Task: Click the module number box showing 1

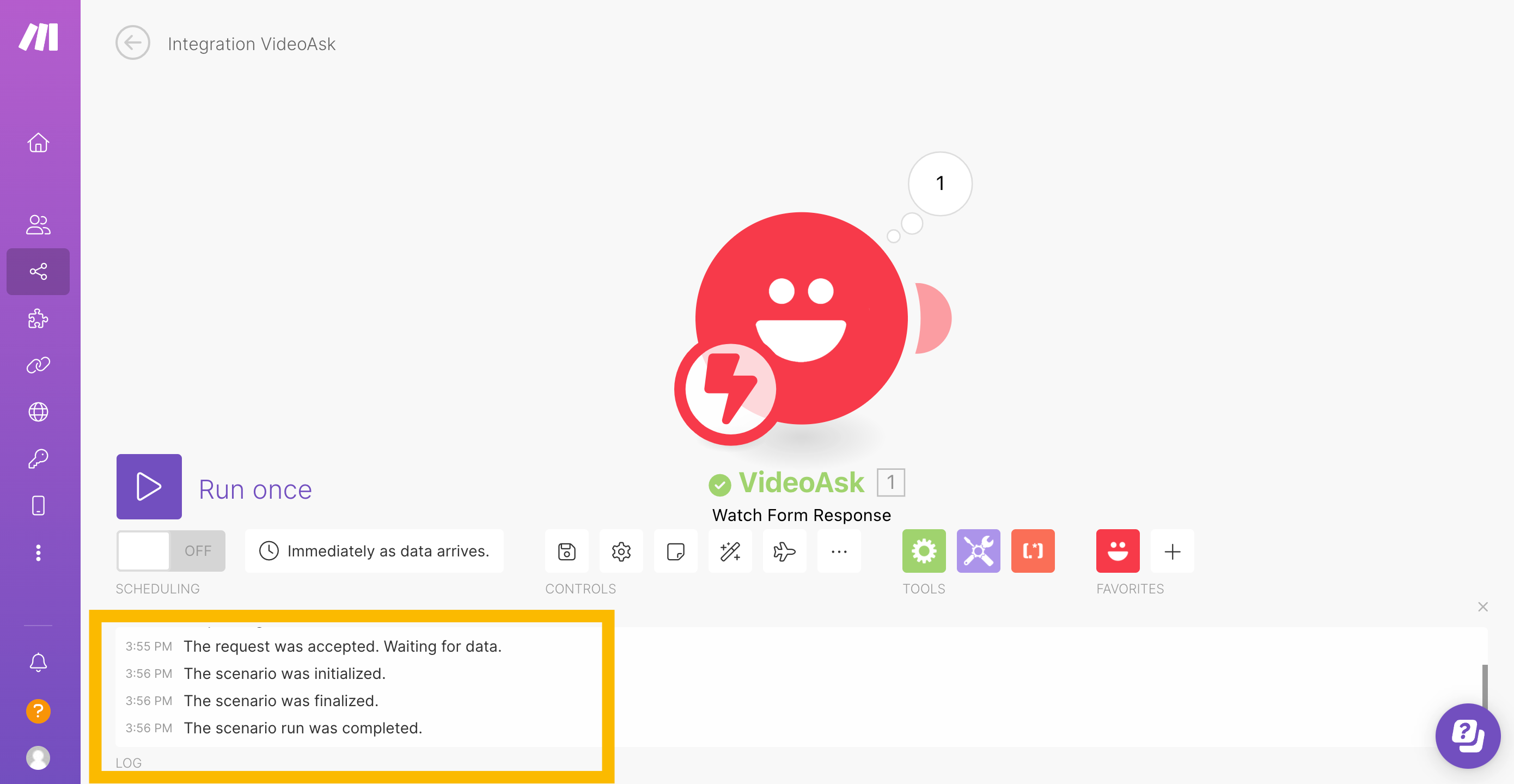Action: pyautogui.click(x=891, y=482)
